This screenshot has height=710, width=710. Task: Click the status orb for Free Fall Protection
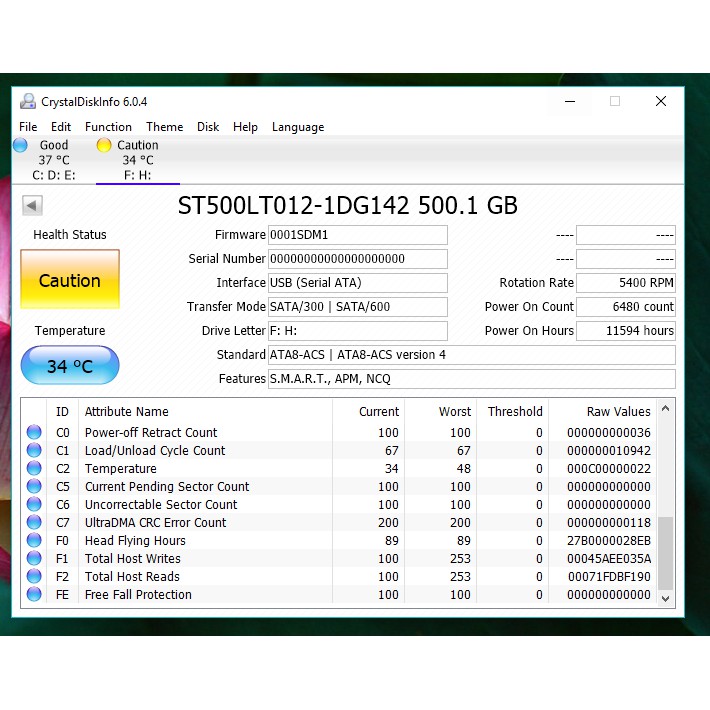tap(34, 595)
